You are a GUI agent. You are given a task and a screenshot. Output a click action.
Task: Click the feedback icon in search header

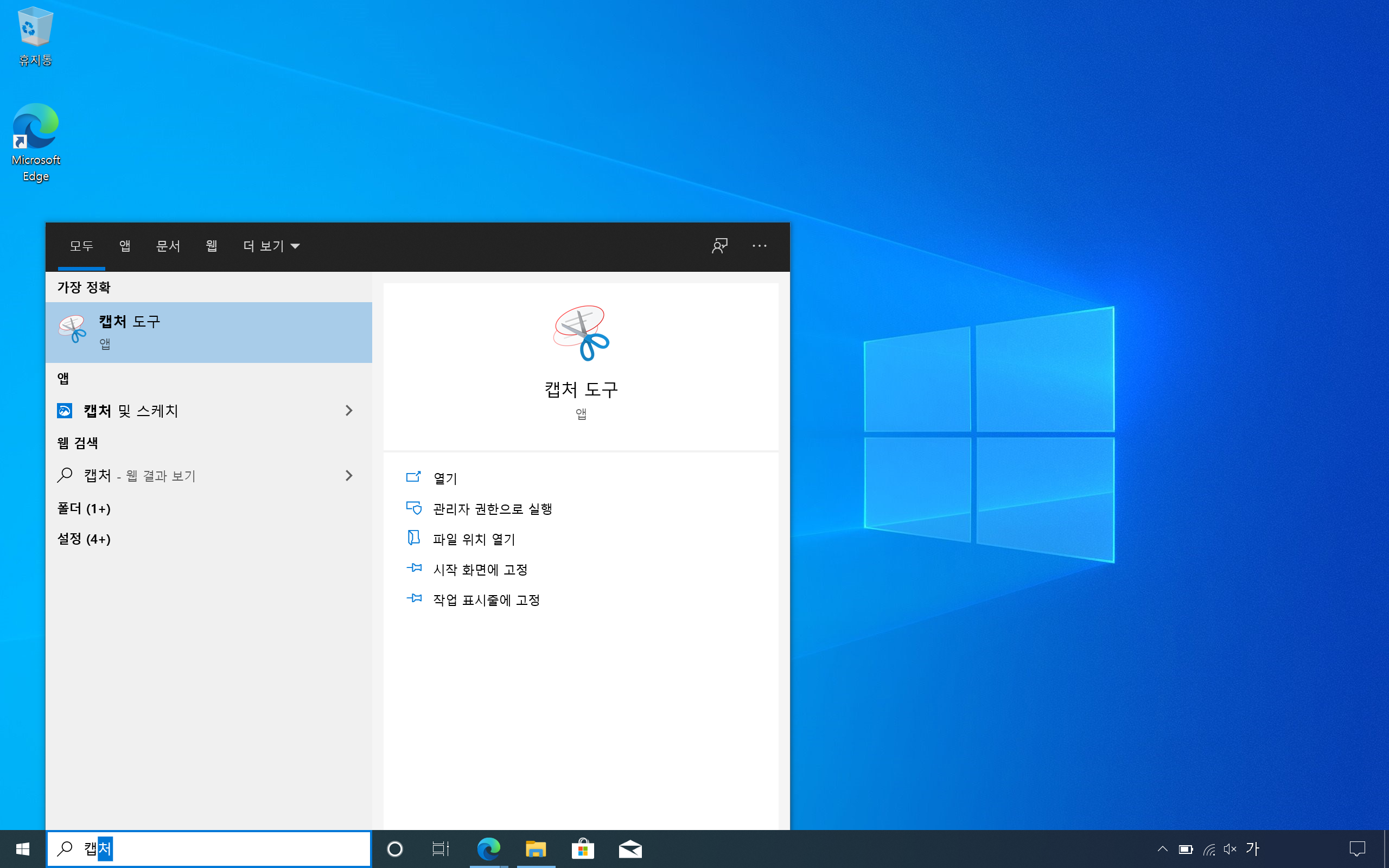tap(719, 246)
